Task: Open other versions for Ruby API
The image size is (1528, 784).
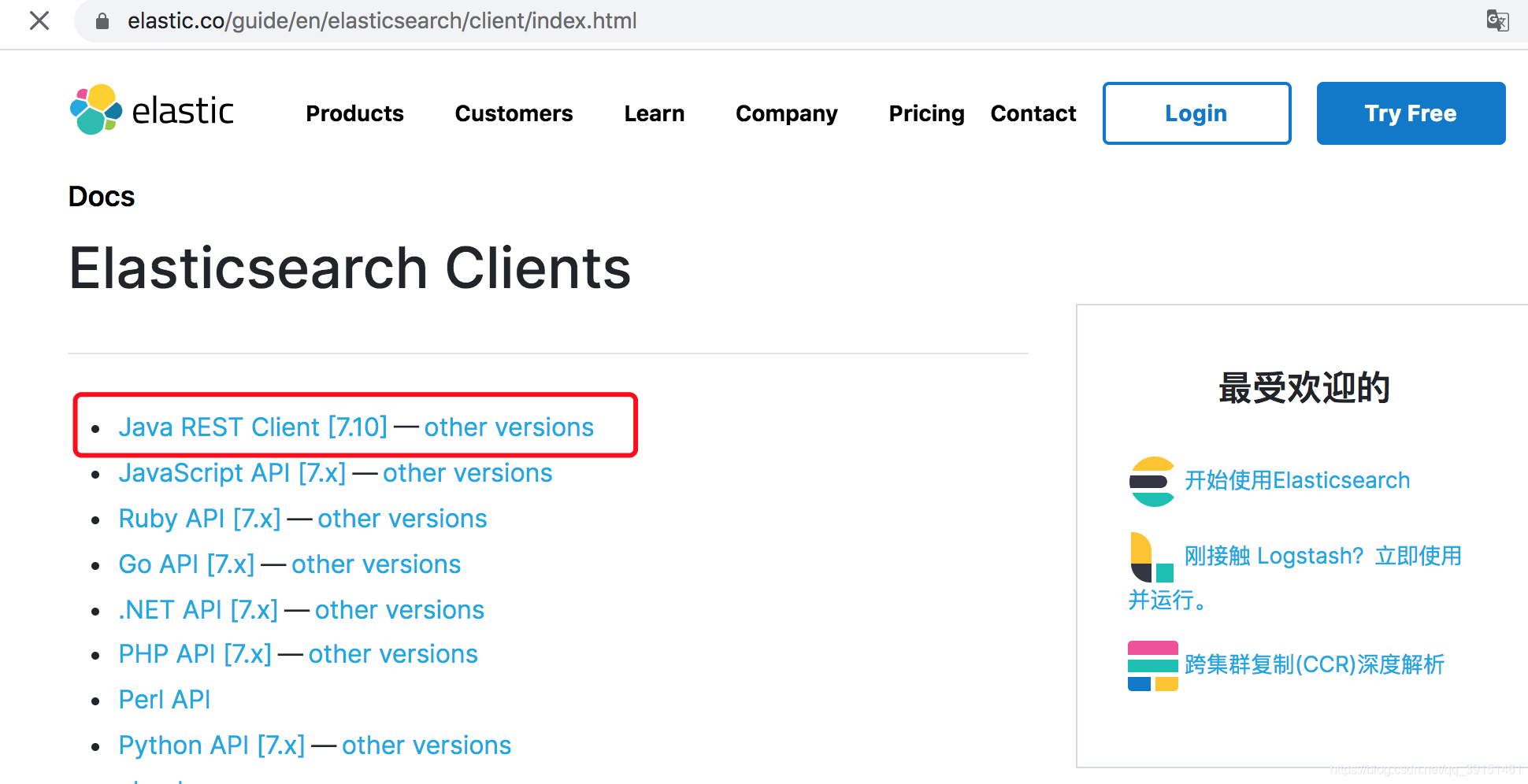Action: [402, 519]
